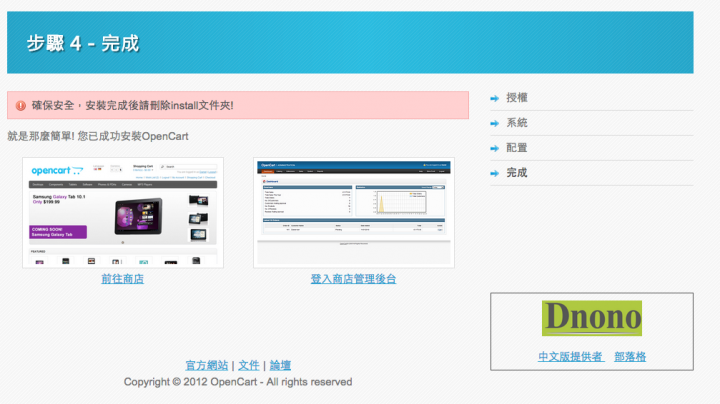Click the arrow icon beside 完成
720x404 pixels.
click(495, 173)
